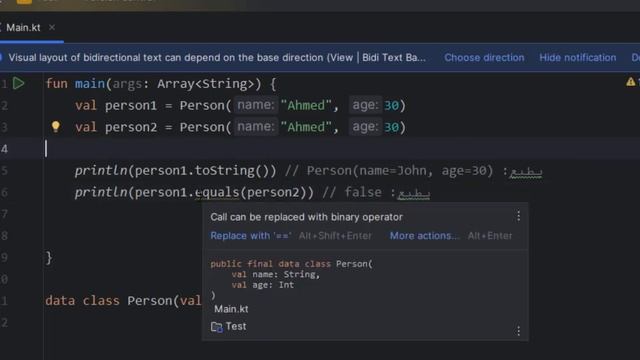The image size is (640, 360).
Task: Click the name: hint on person1 line
Action: click(256, 105)
